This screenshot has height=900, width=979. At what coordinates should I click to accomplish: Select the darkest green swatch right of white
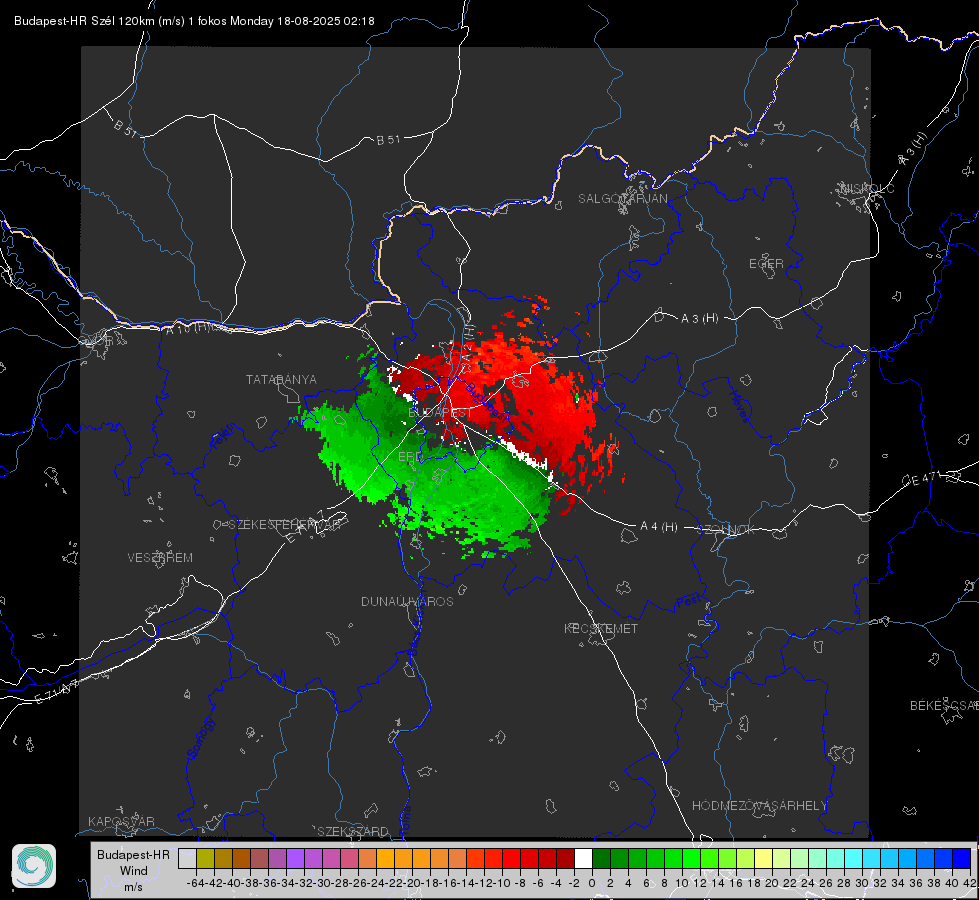click(x=601, y=858)
